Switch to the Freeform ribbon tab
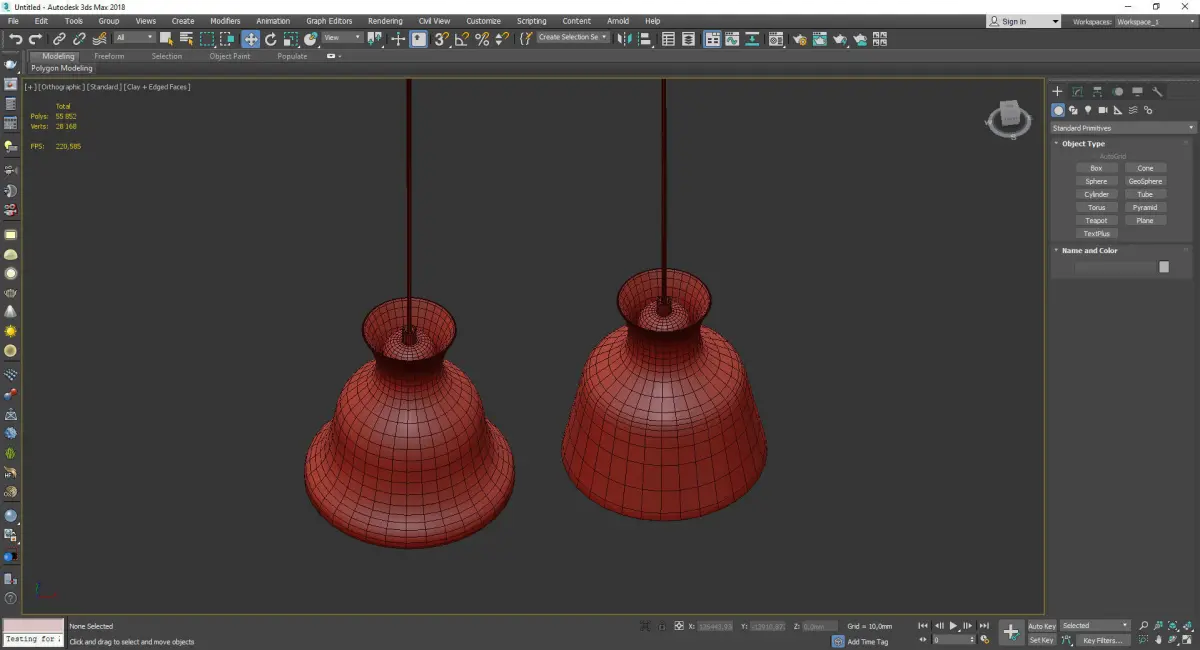1200x650 pixels. coord(109,56)
